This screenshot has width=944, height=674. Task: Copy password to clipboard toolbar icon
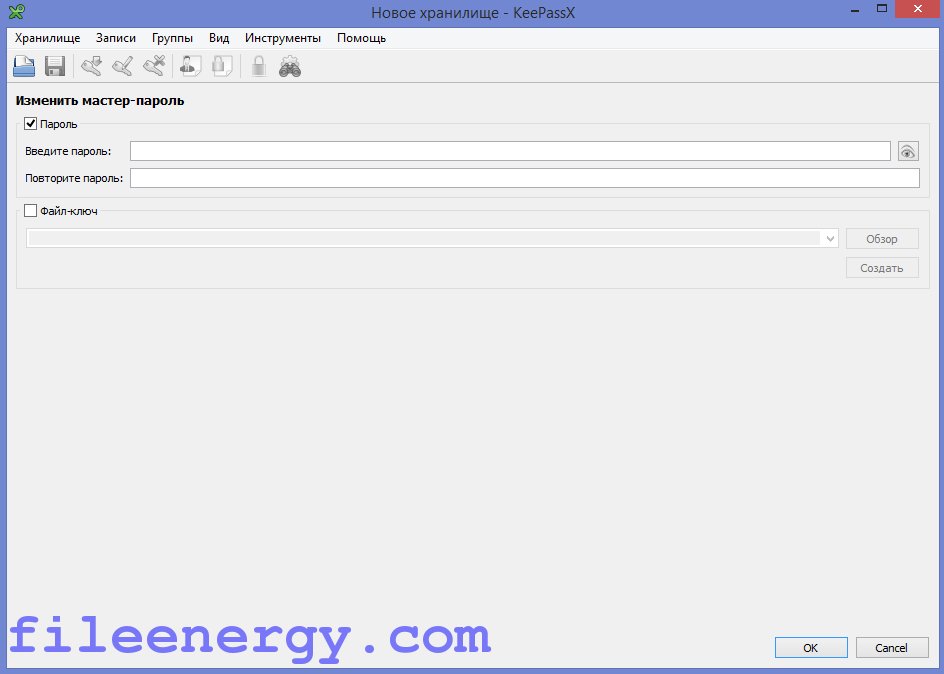pos(222,66)
